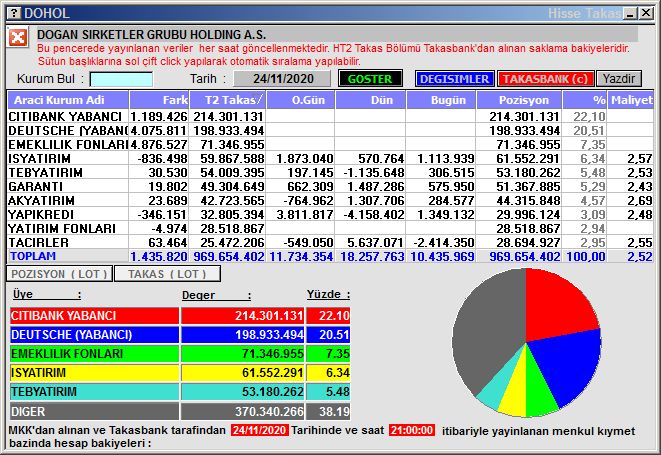The width and height of the screenshot is (661, 455).
Task: Select the TACIRLER row
Action: 330,242
